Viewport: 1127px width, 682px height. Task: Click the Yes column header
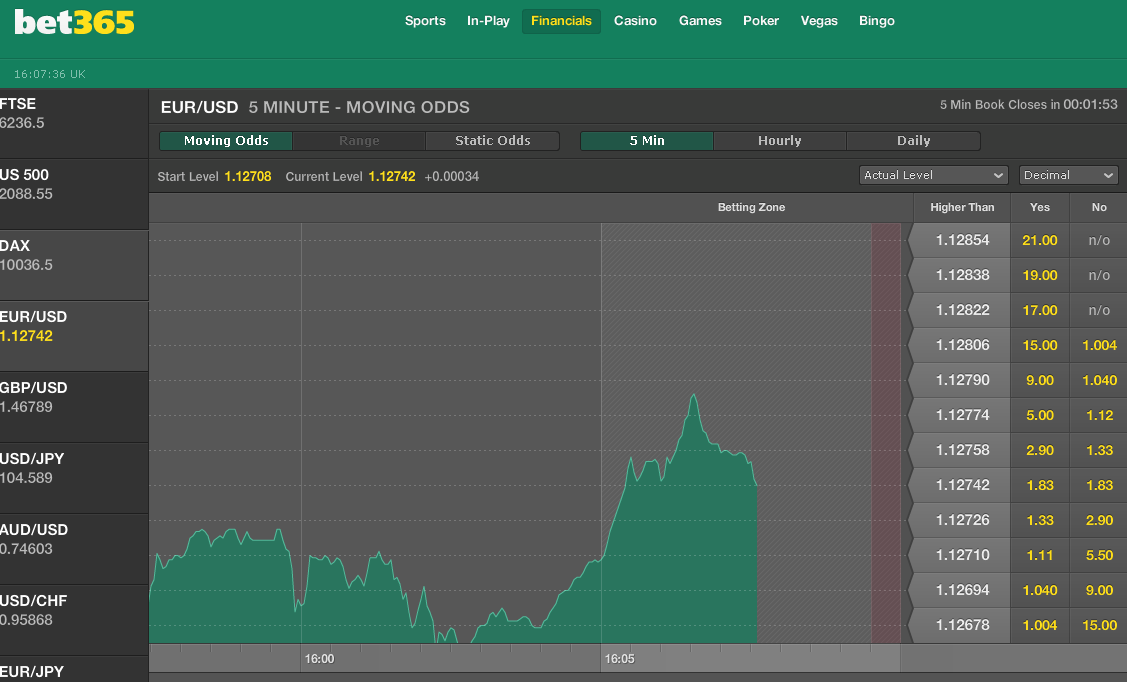click(x=1039, y=207)
